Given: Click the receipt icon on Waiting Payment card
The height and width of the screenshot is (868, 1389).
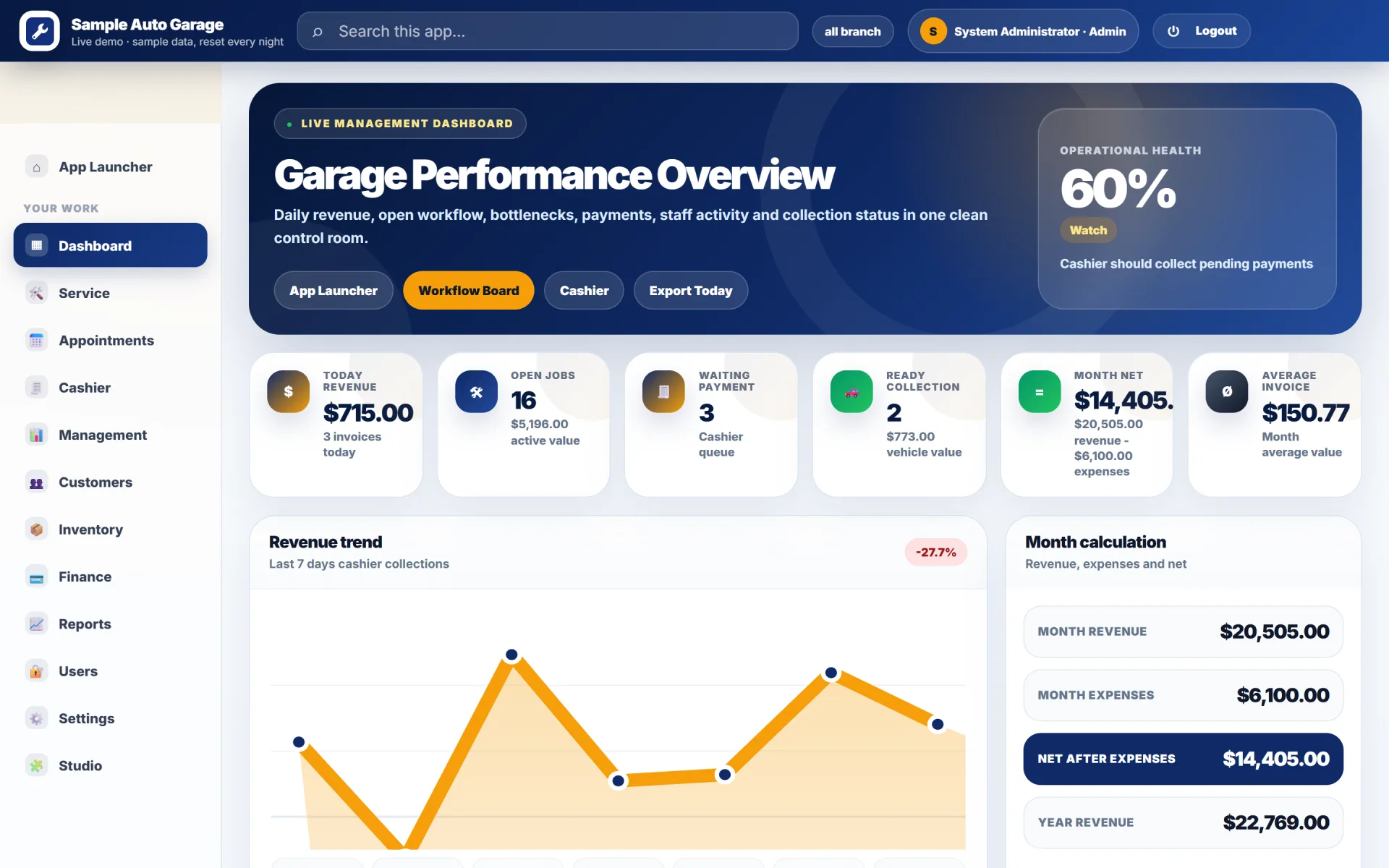Looking at the screenshot, I should coord(663,391).
